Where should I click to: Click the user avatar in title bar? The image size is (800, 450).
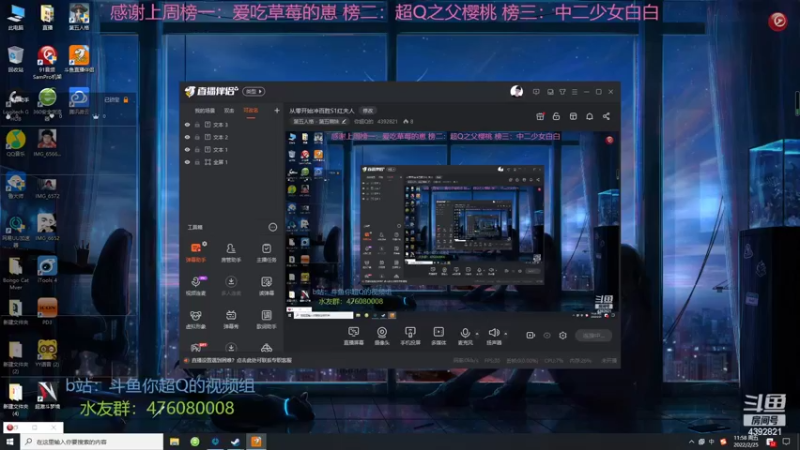(516, 91)
